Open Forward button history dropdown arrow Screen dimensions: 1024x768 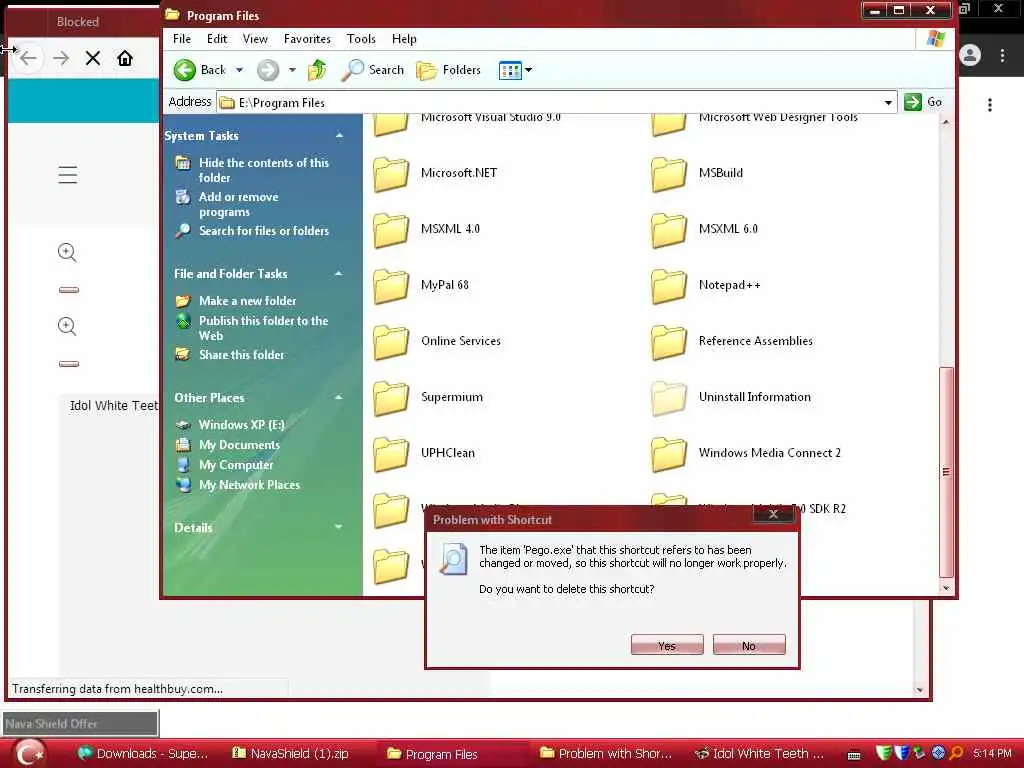pyautogui.click(x=292, y=70)
